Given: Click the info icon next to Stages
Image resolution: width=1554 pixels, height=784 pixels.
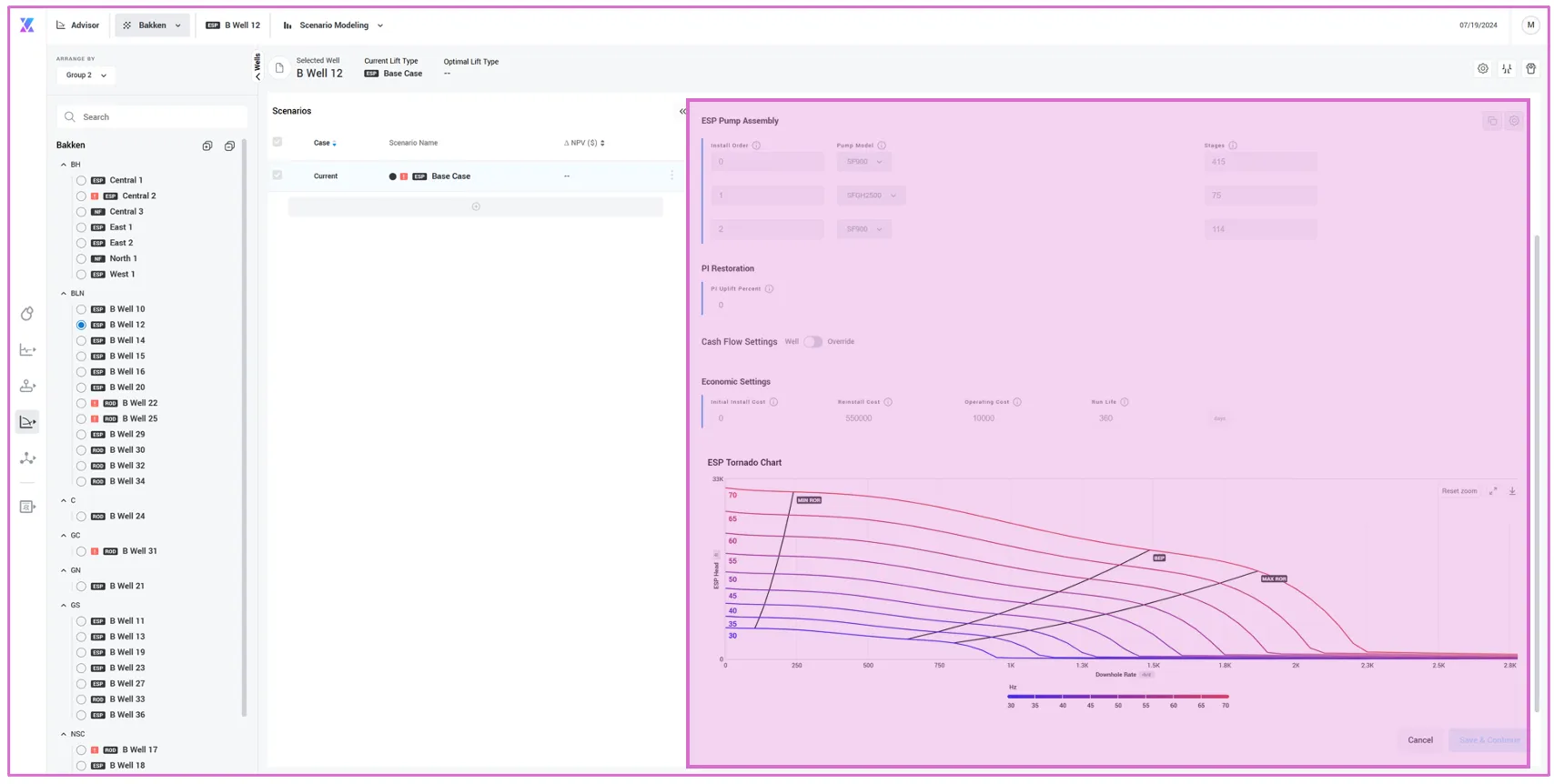Looking at the screenshot, I should point(1233,146).
